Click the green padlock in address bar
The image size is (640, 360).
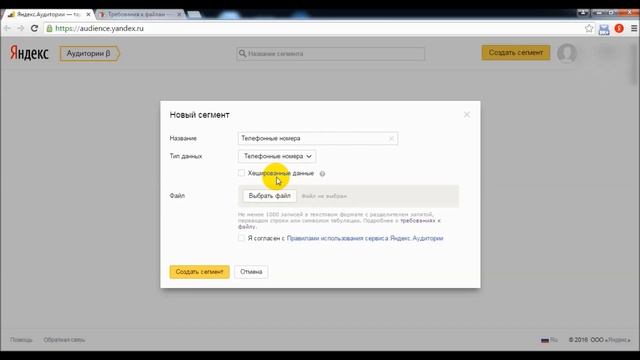pyautogui.click(x=49, y=28)
